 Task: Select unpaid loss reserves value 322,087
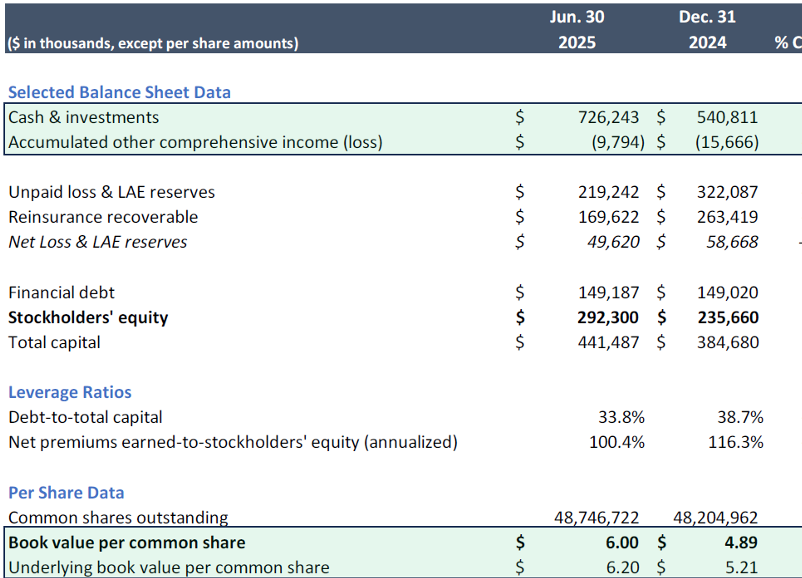[x=727, y=192]
